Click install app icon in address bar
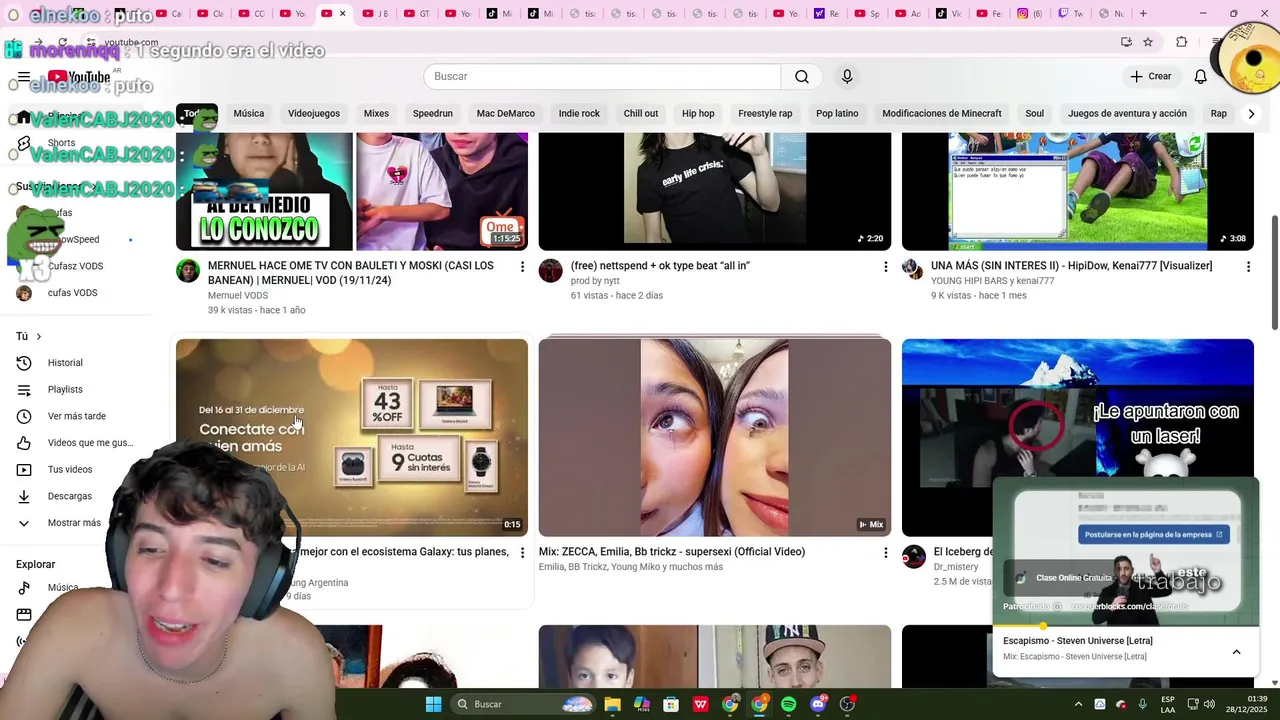Image resolution: width=1280 pixels, height=720 pixels. point(1126,42)
